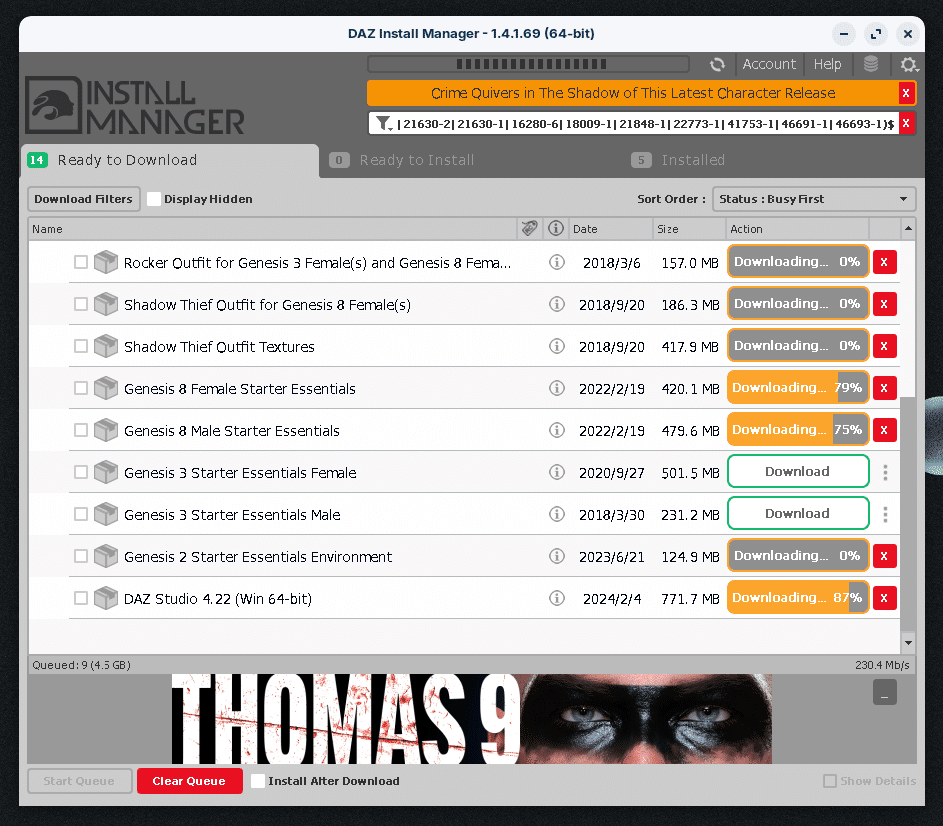Open Account menu

tap(769, 64)
